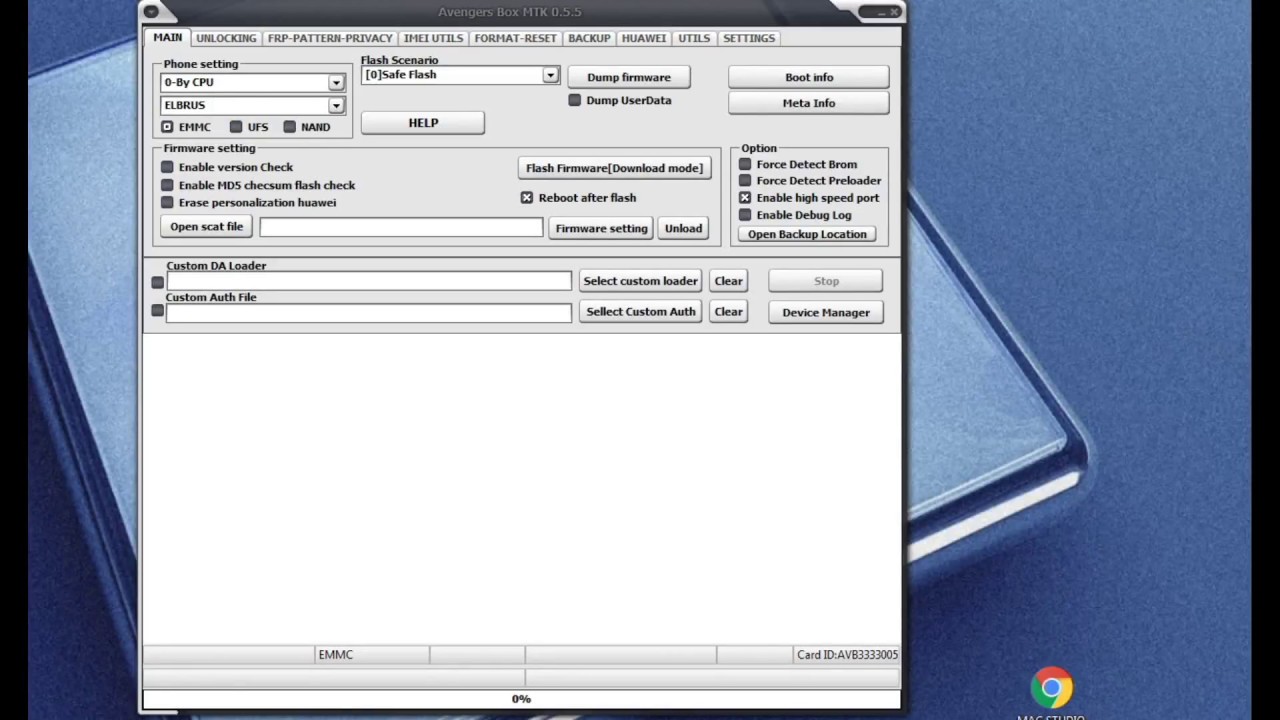Switch to the BACKUP tab
Viewport: 1280px width, 720px height.
(589, 38)
